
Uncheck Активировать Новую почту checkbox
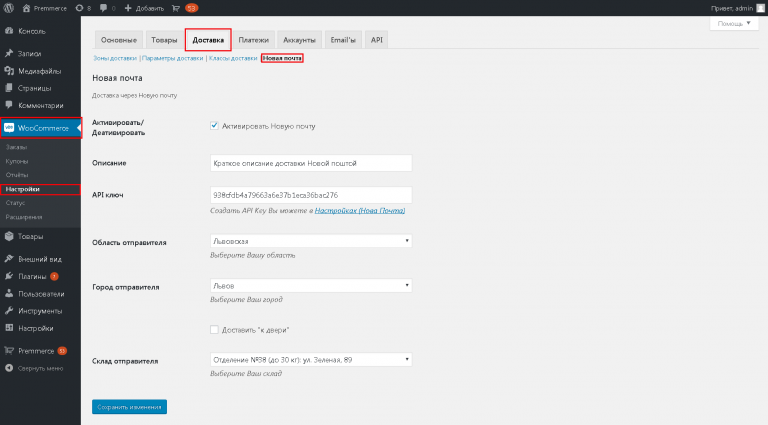214,126
